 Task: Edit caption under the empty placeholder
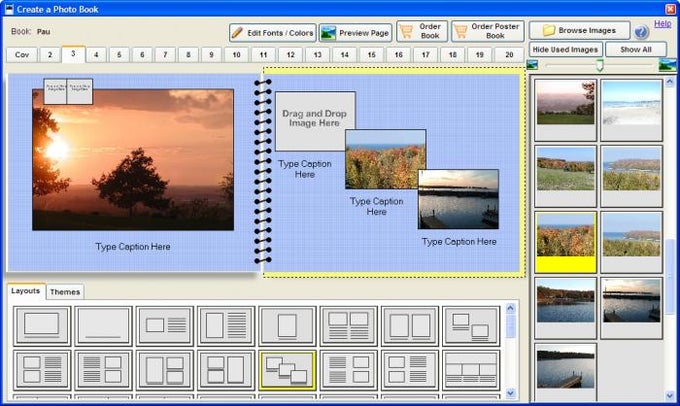click(305, 169)
